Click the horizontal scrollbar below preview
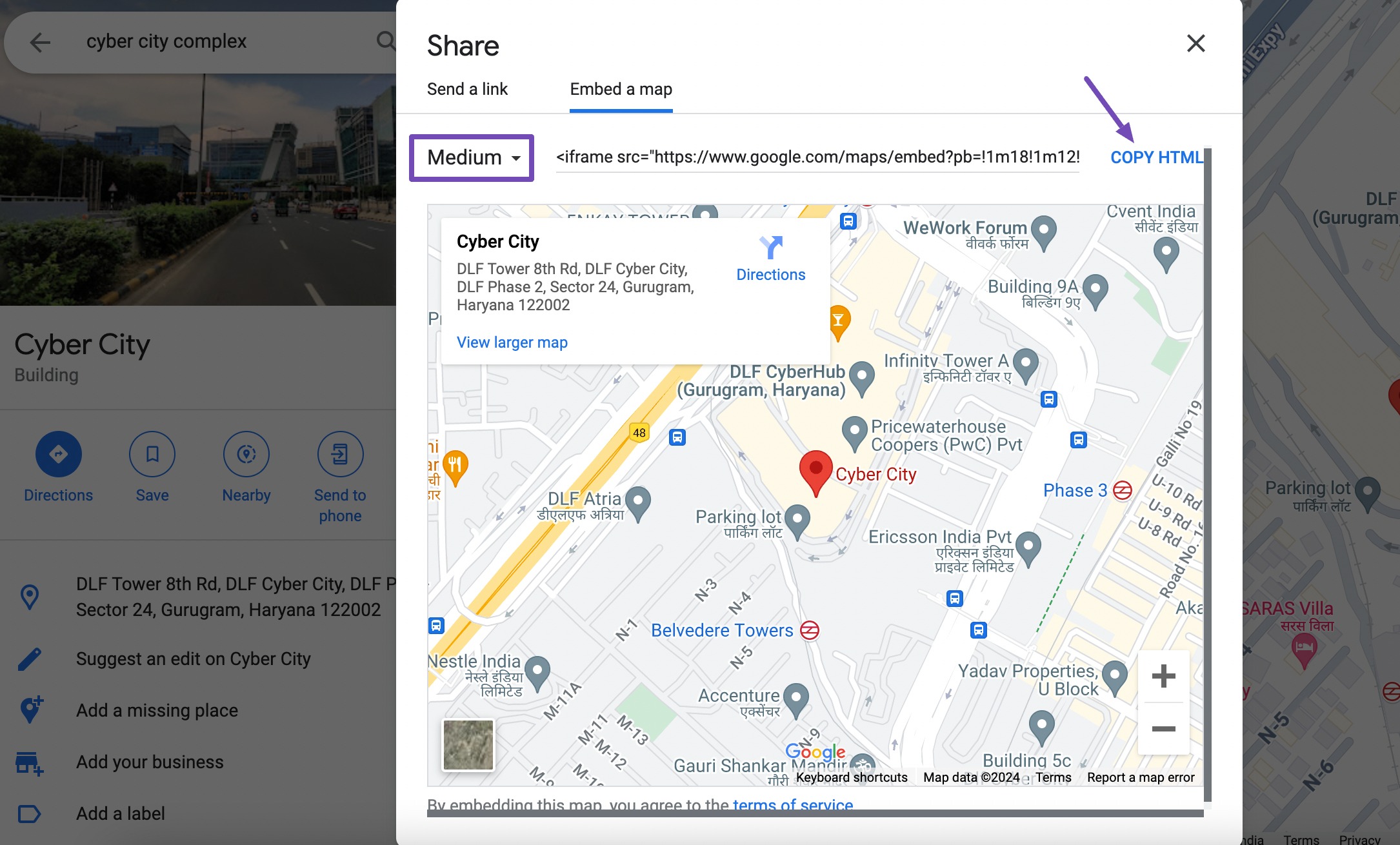Image resolution: width=1400 pixels, height=845 pixels. click(x=815, y=813)
